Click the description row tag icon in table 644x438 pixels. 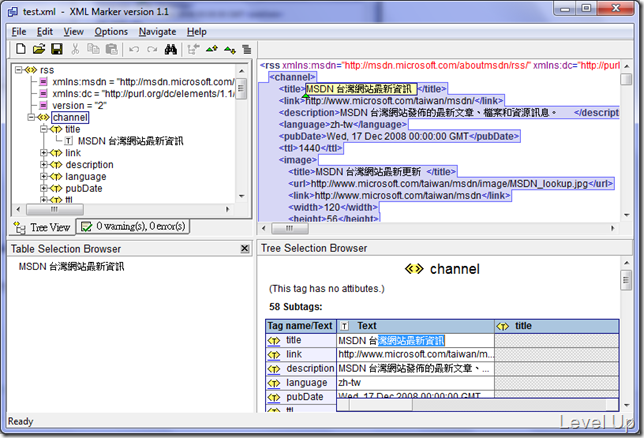click(x=274, y=369)
